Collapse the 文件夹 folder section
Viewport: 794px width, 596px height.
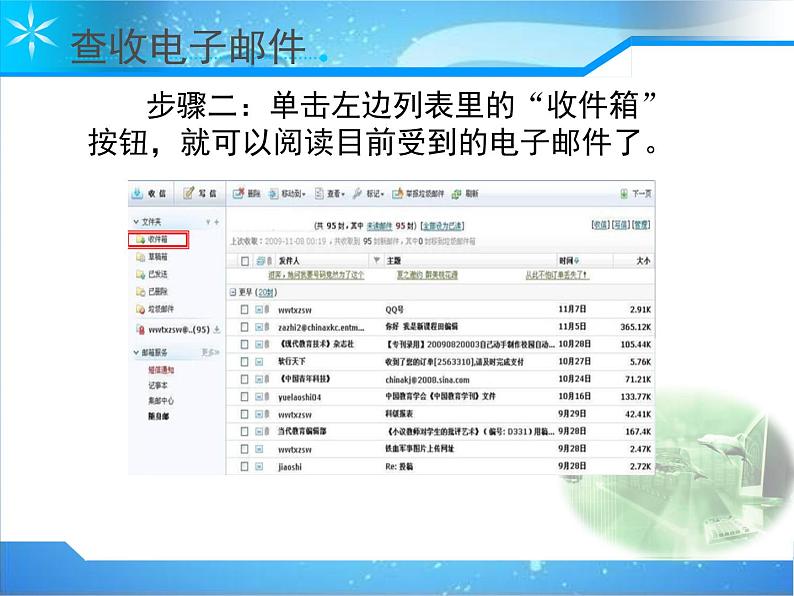[136, 222]
